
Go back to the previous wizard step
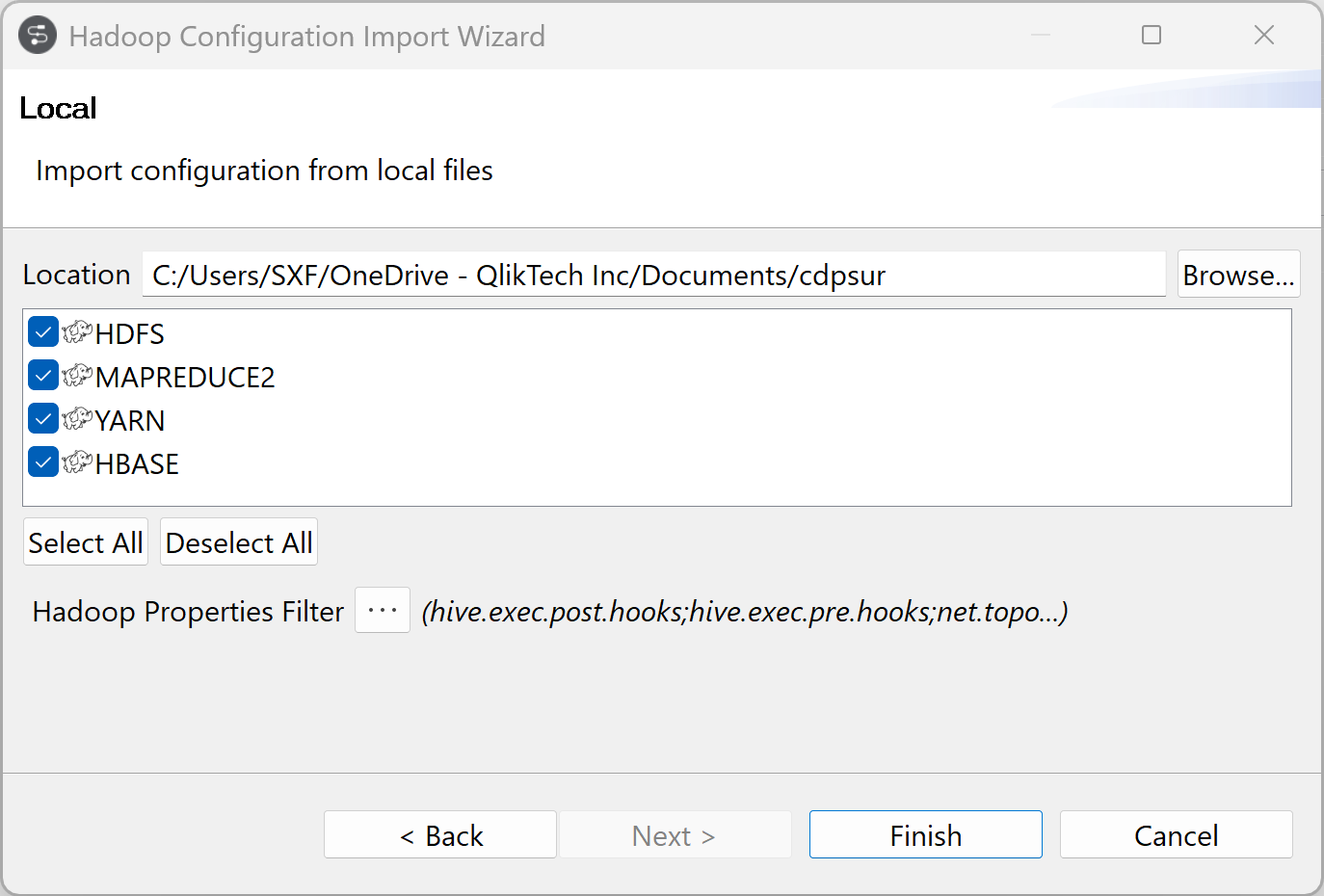pos(439,834)
